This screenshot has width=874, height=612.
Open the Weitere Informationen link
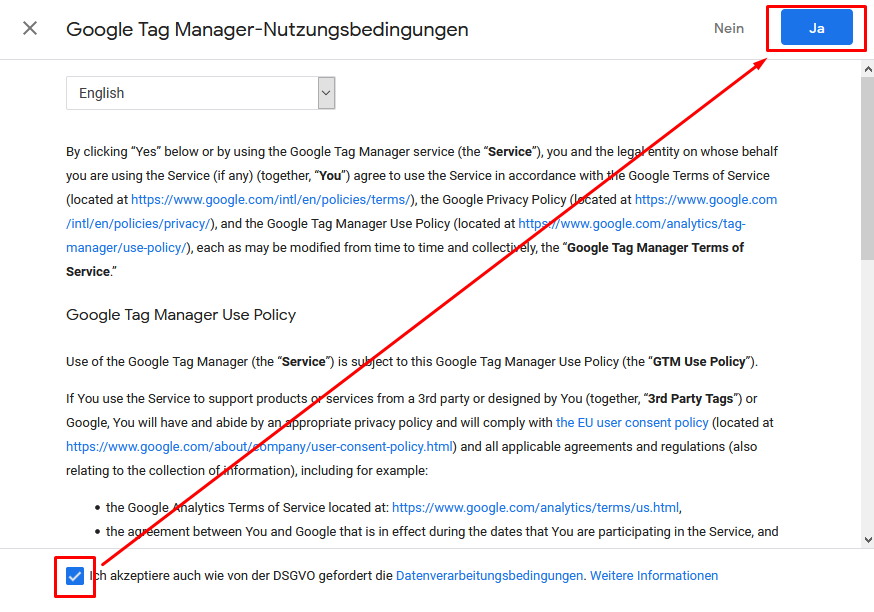654,576
